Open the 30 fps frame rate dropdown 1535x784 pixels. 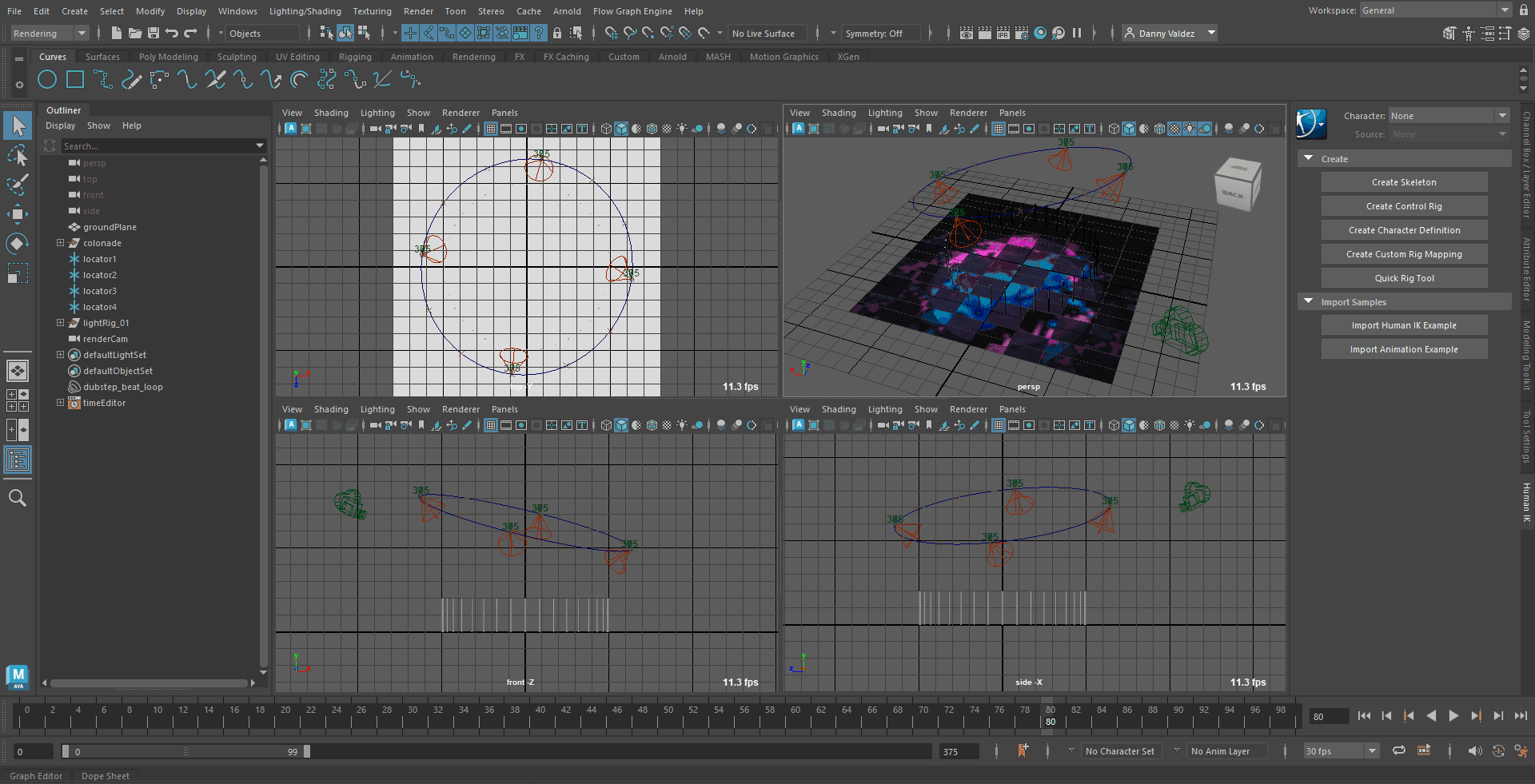tap(1341, 750)
